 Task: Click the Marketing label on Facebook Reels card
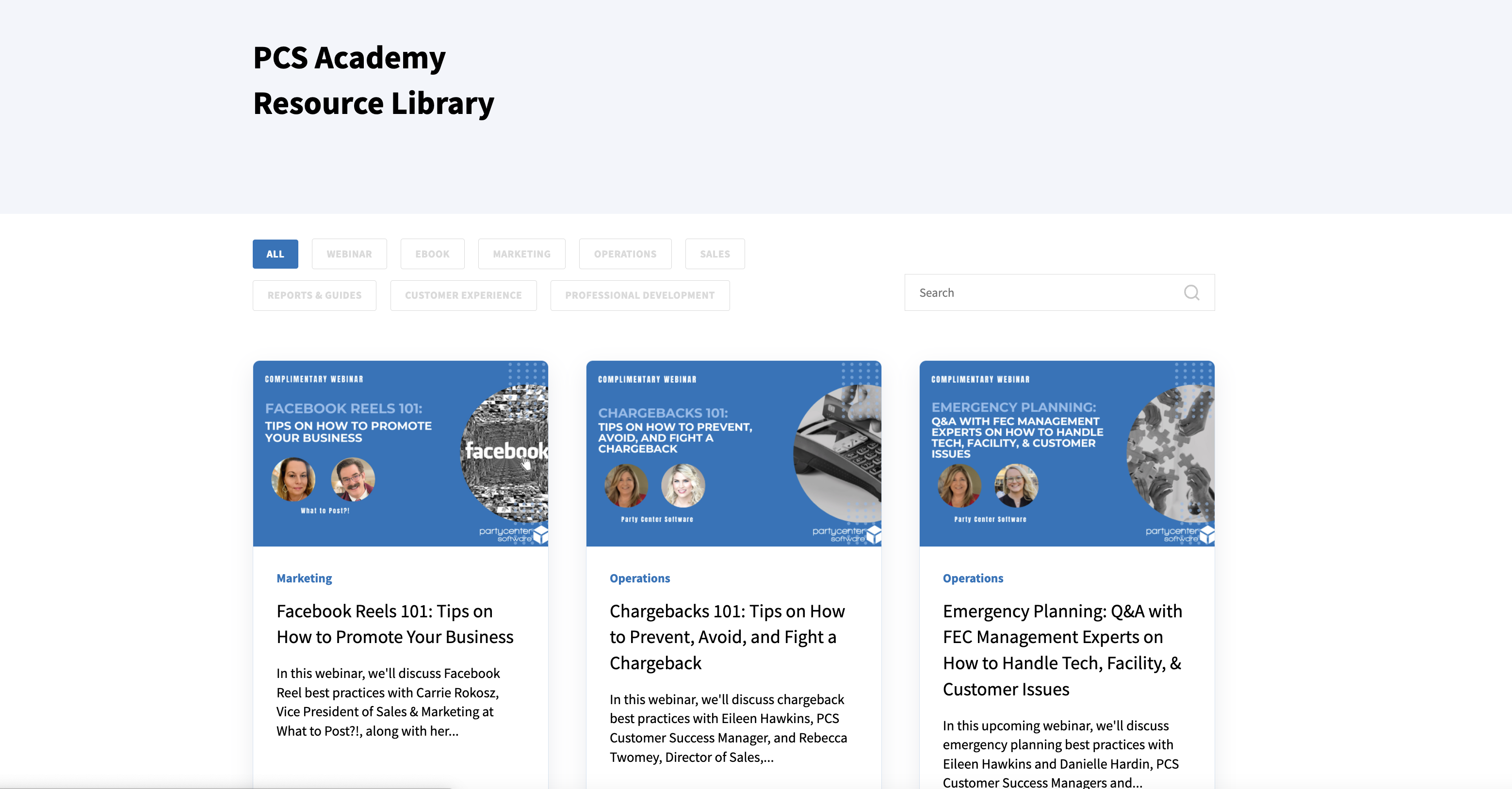(304, 577)
